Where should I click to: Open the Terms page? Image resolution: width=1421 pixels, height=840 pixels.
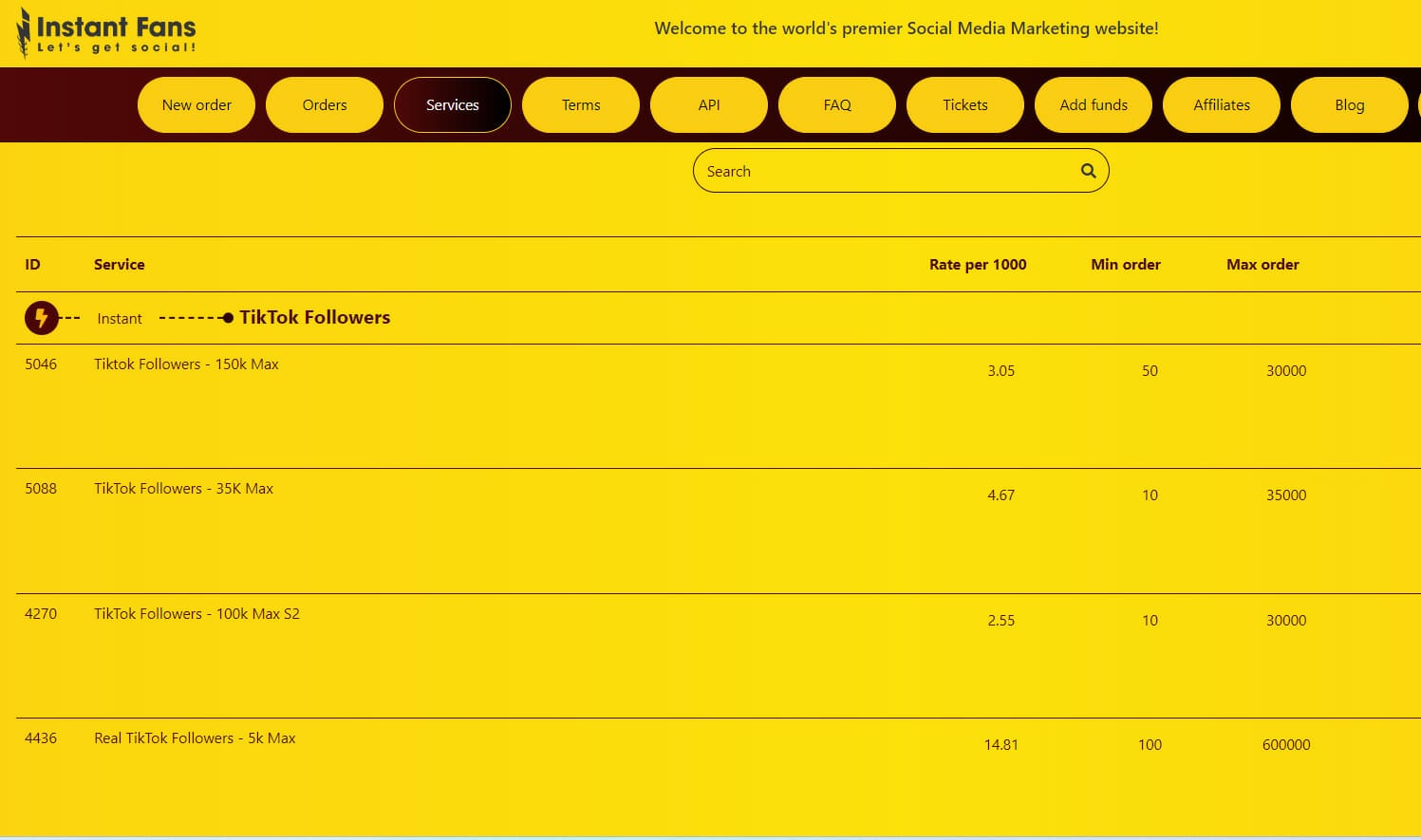pos(581,105)
